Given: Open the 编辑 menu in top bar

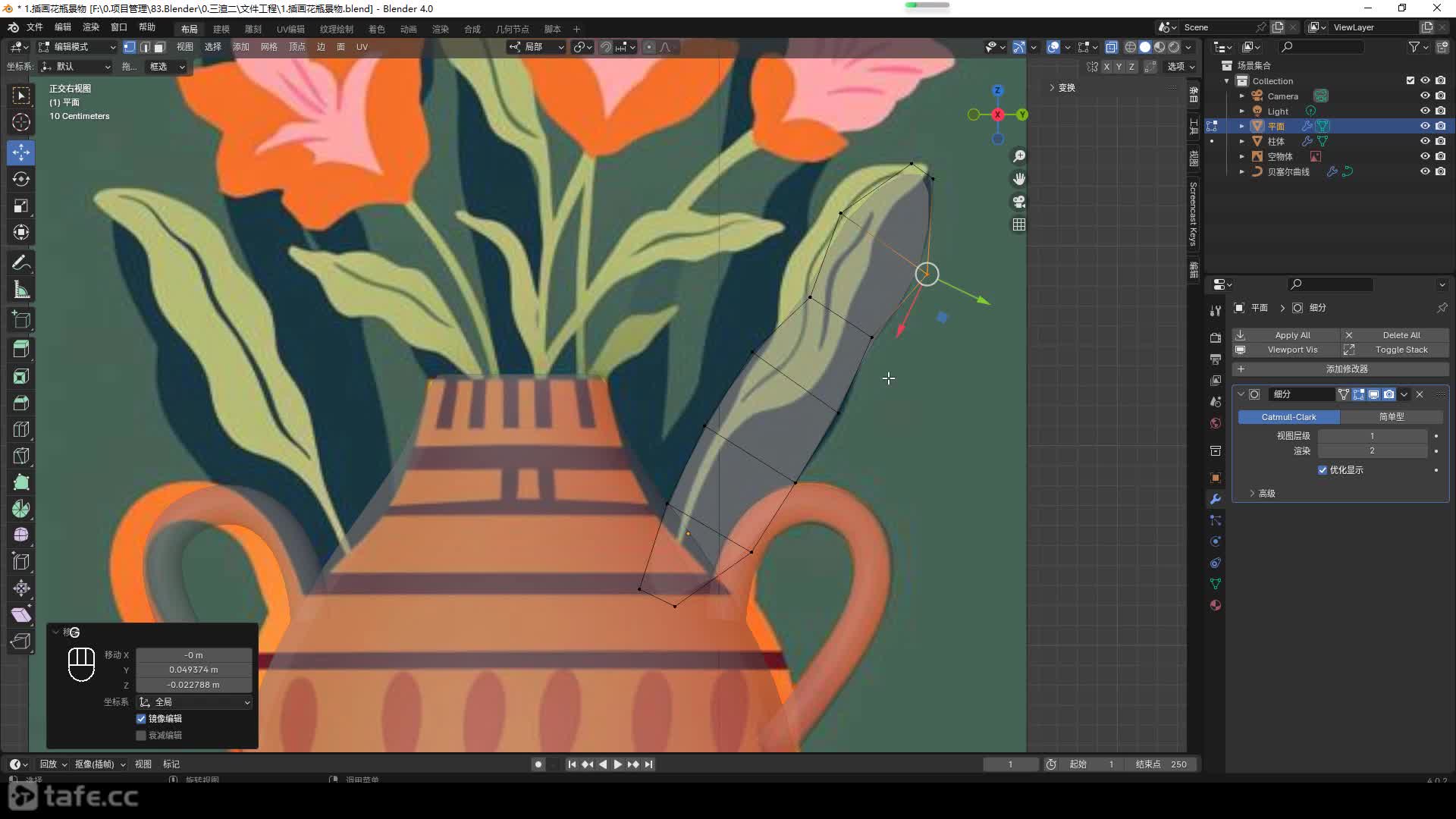Looking at the screenshot, I should (x=62, y=27).
